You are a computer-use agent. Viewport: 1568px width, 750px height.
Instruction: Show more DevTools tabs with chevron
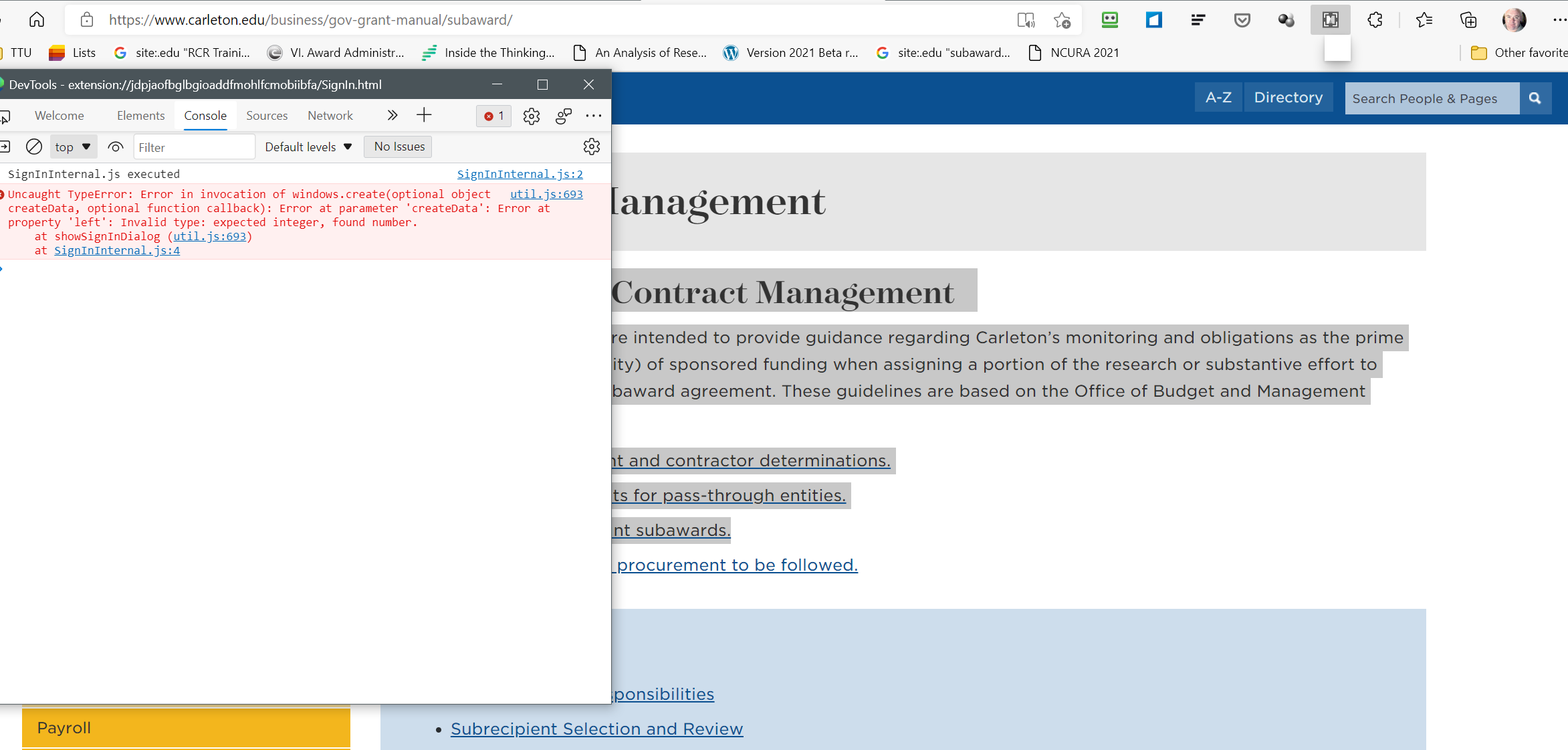click(x=392, y=115)
